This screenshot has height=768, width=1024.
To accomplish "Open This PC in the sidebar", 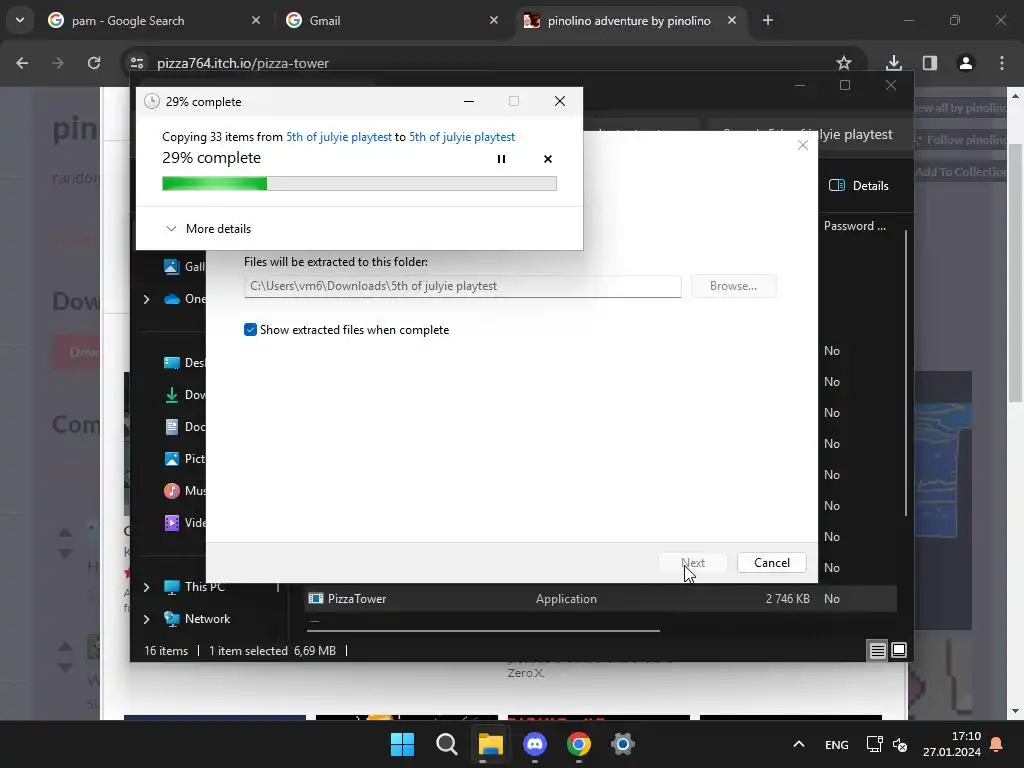I will pyautogui.click(x=194, y=587).
